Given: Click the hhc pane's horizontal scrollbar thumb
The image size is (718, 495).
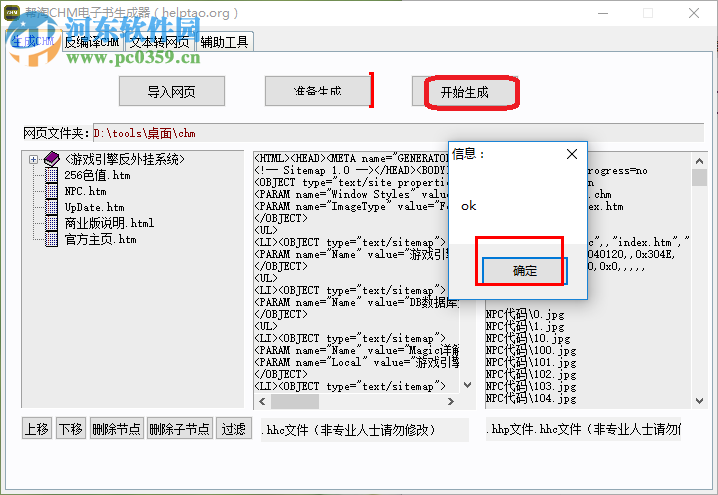Looking at the screenshot, I should [x=295, y=402].
